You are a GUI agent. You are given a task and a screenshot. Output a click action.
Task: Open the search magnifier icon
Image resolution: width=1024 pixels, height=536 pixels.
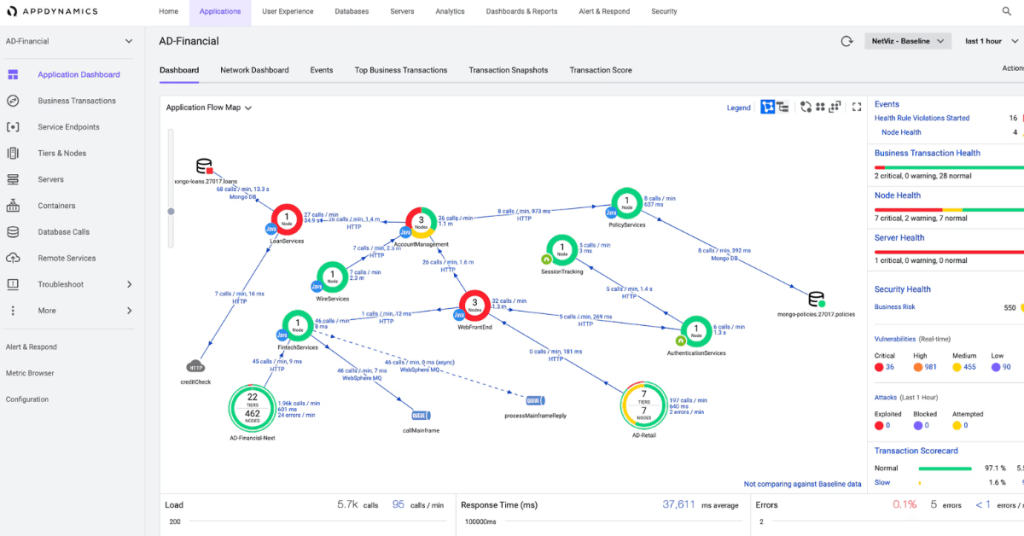click(x=1006, y=11)
